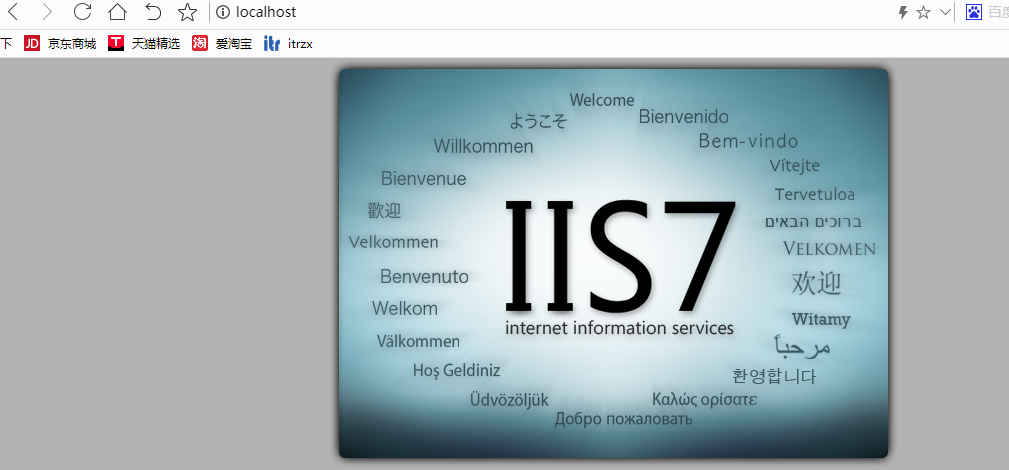1009x470 pixels.
Task: Click the undo/restore closed page arrow
Action: [153, 12]
